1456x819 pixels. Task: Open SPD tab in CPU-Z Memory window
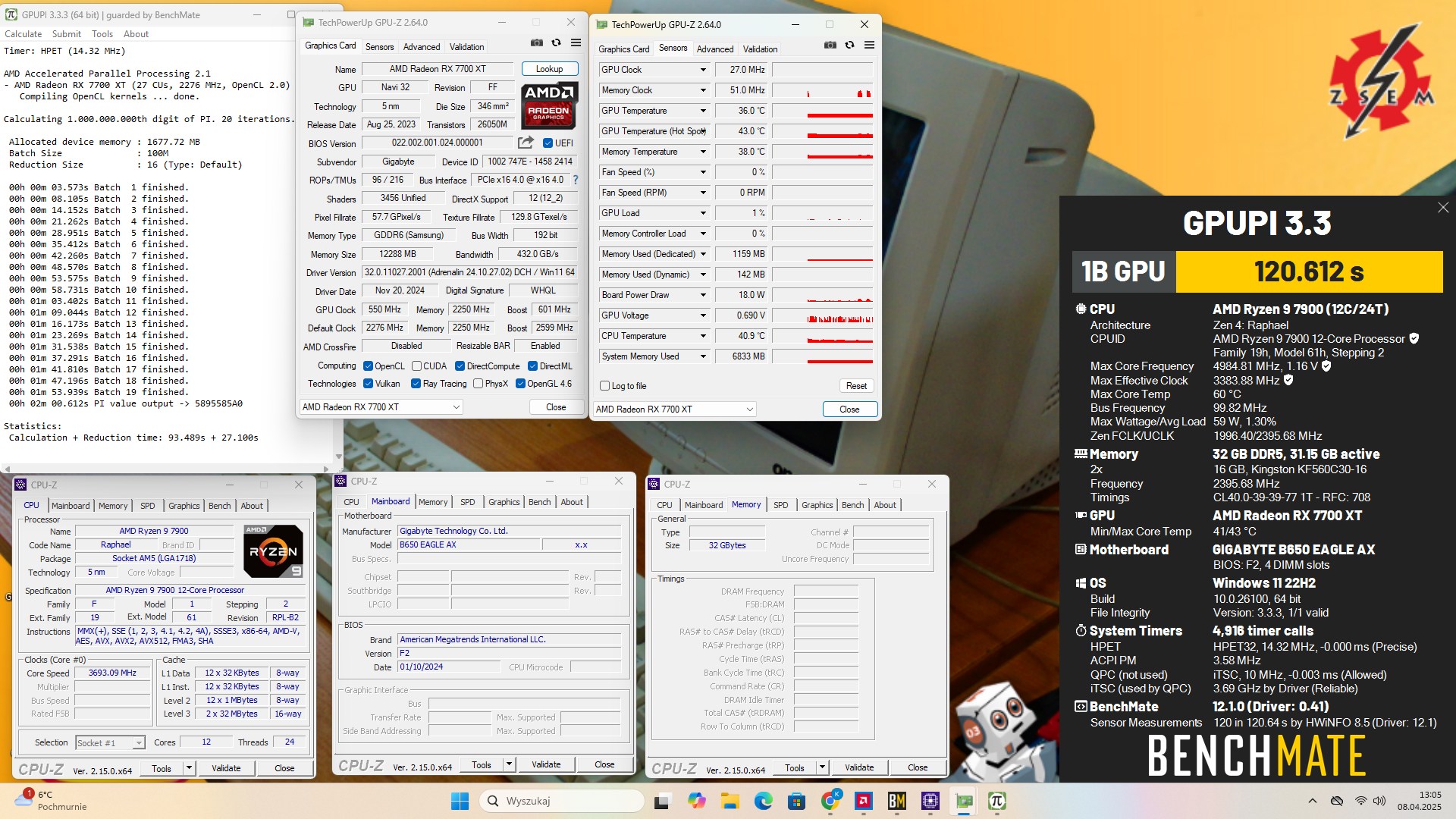click(x=780, y=505)
